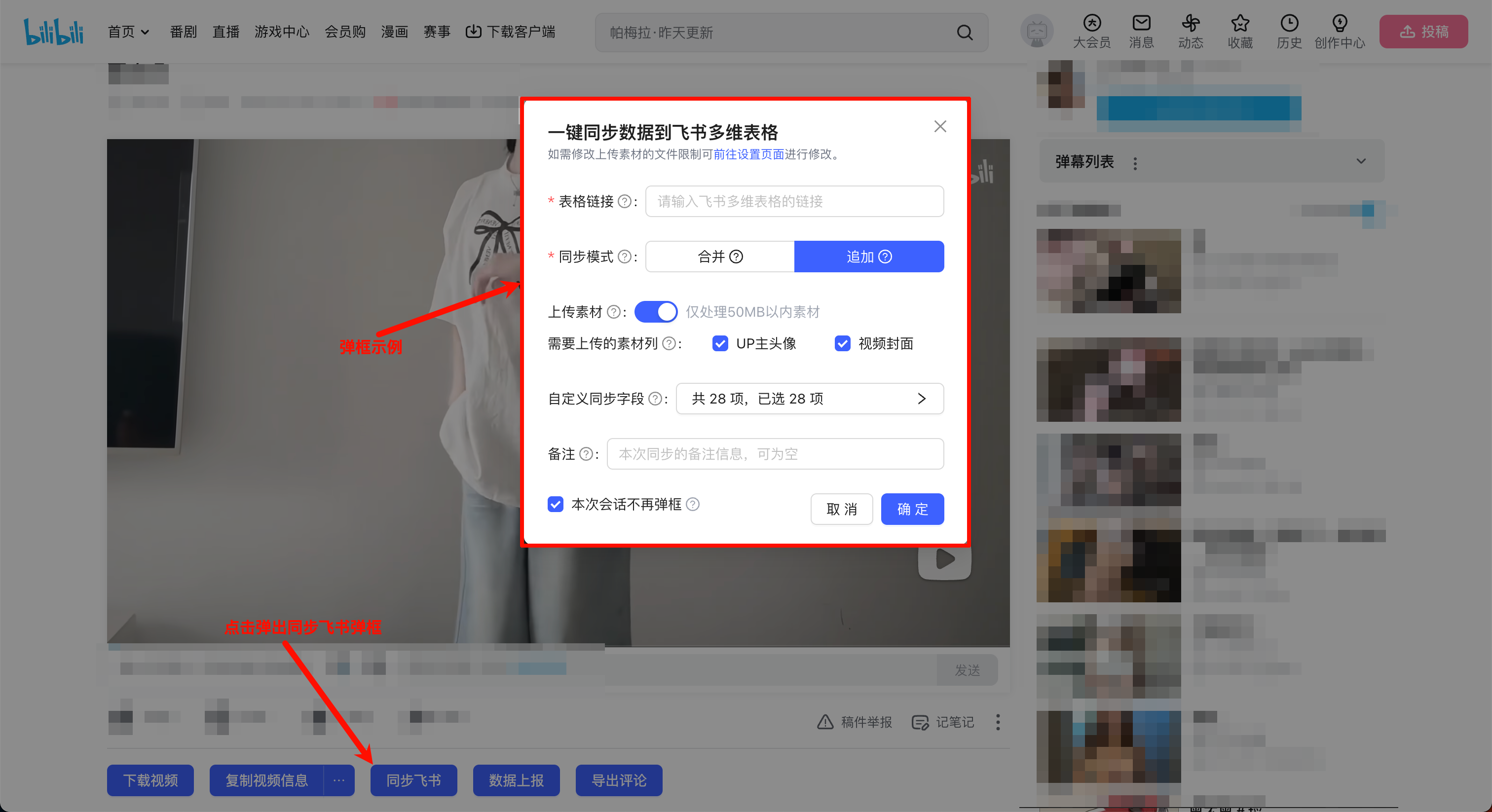
Task: Click the 记笔记 note icon
Action: [x=920, y=722]
